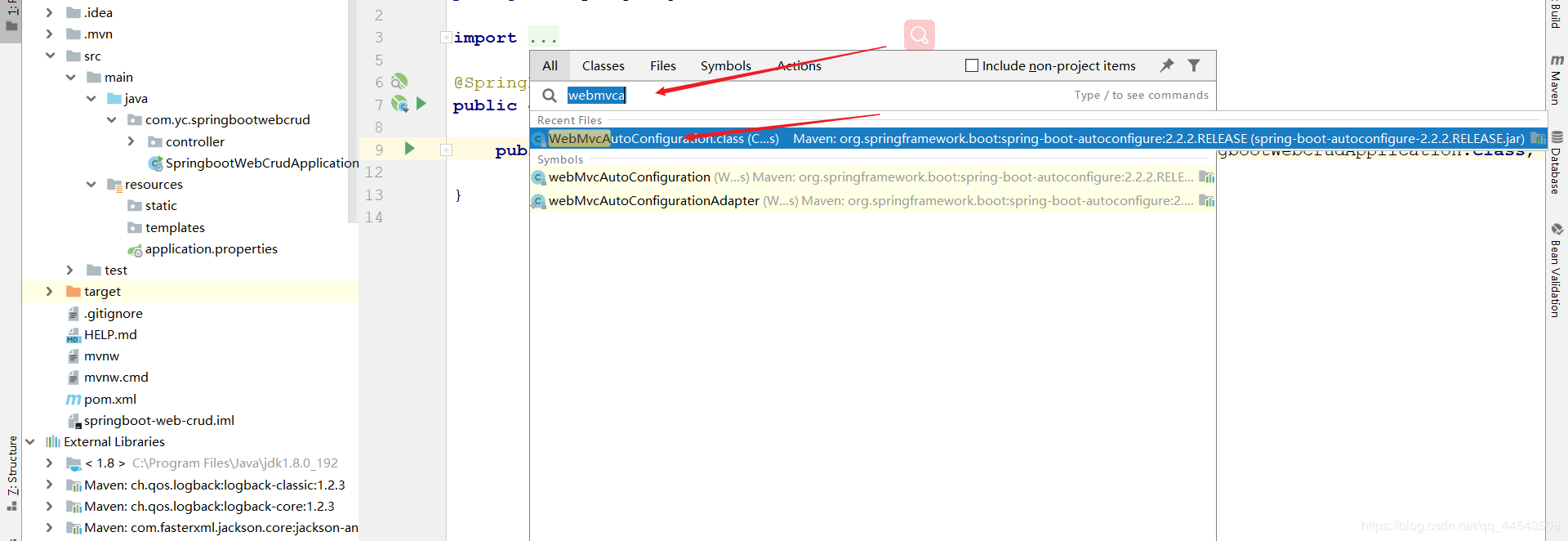Open the Bean Validation tool window
This screenshot has width=1568, height=541.
(x=1557, y=270)
